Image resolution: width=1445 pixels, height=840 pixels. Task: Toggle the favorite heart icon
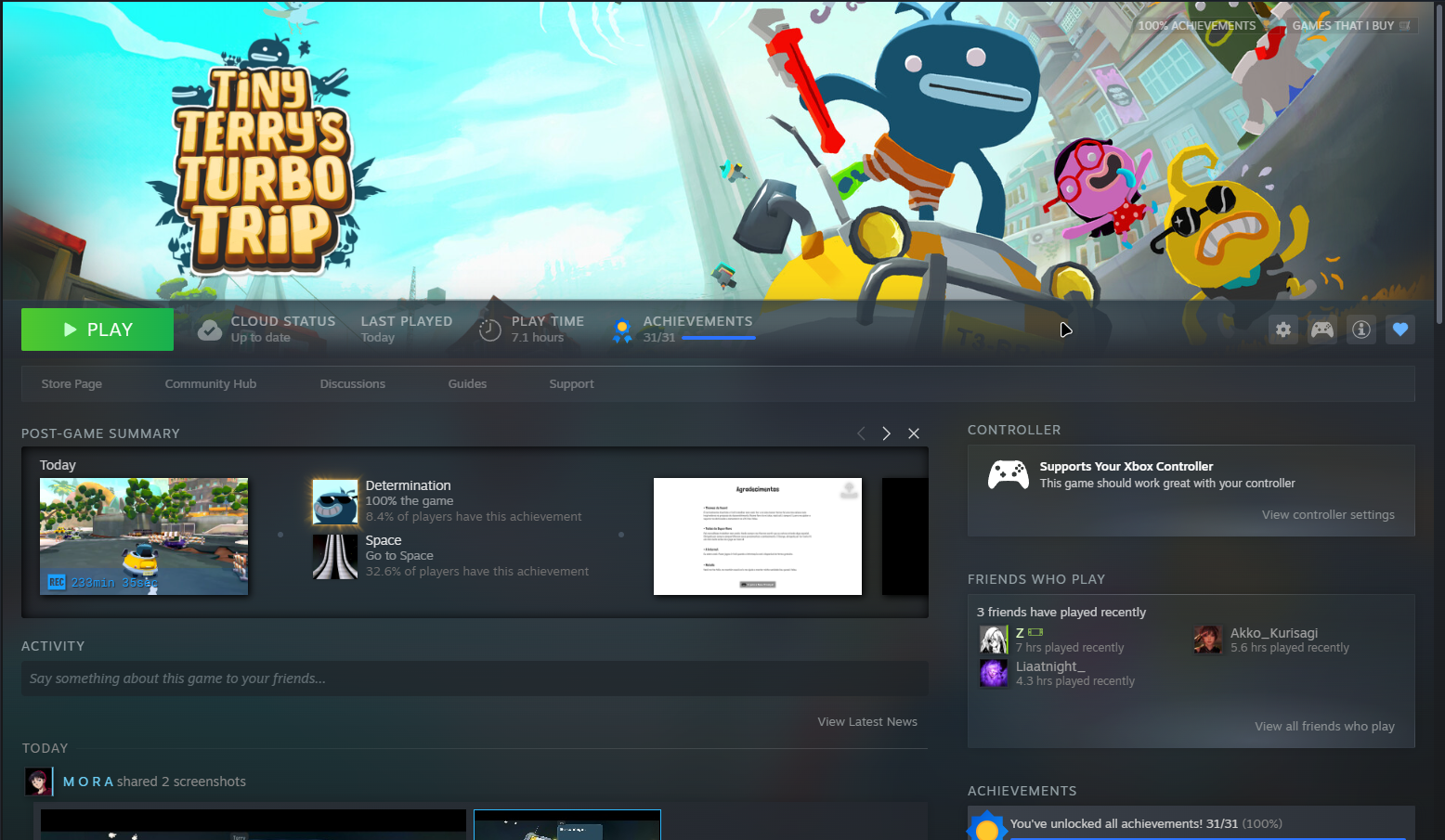(1400, 330)
